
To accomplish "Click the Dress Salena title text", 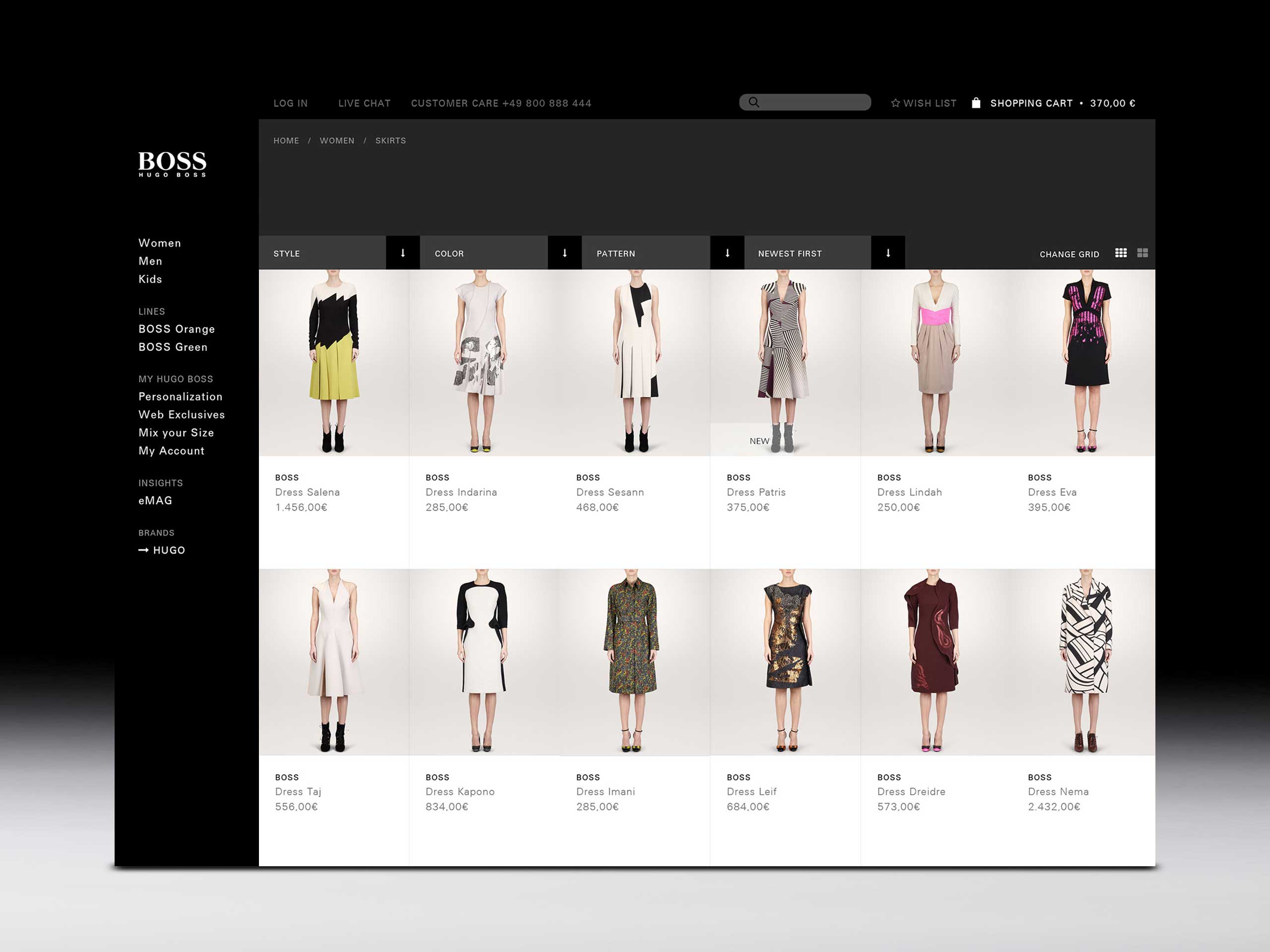I will coord(307,492).
